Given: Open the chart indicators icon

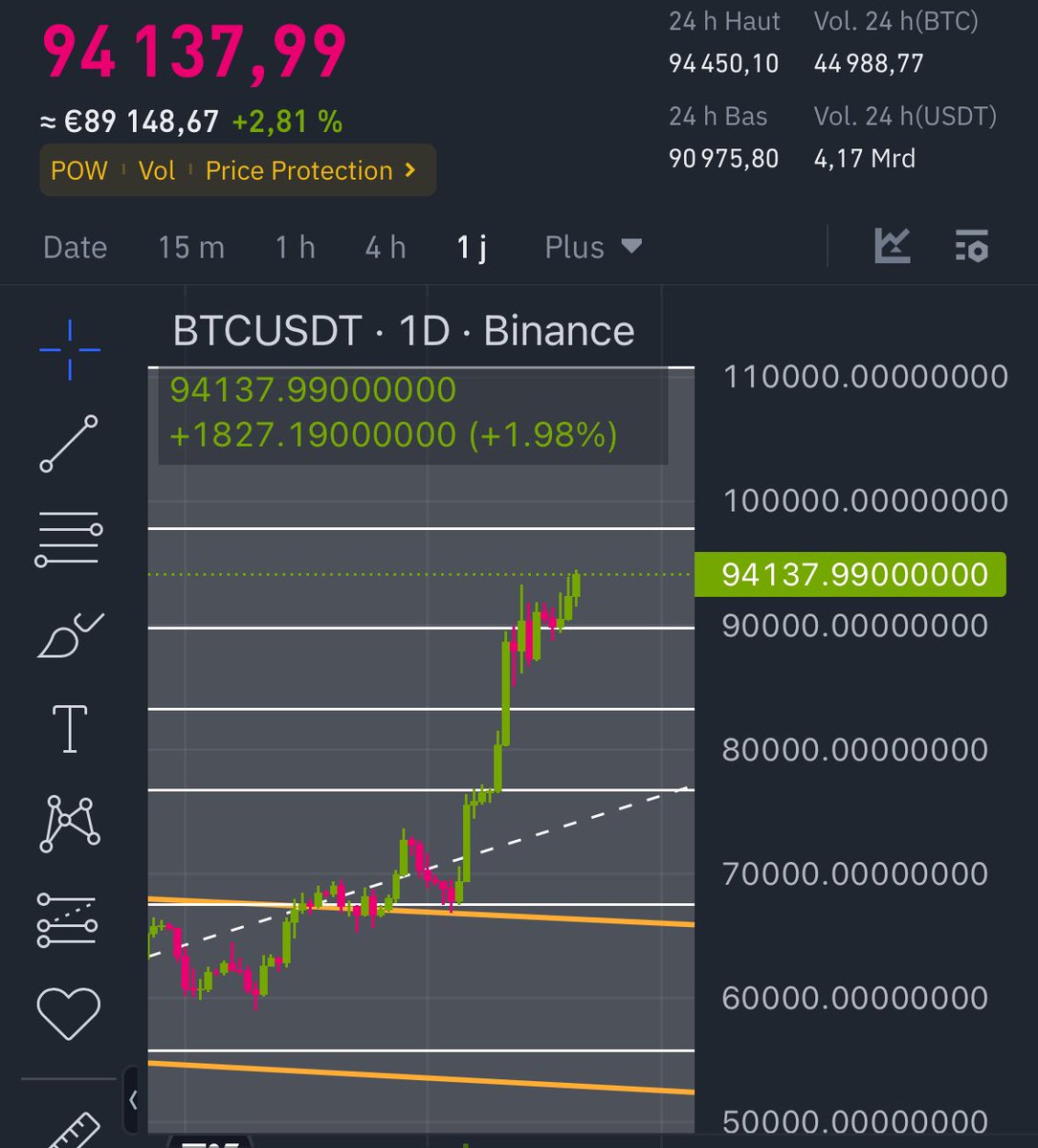Looking at the screenshot, I should pos(892,247).
